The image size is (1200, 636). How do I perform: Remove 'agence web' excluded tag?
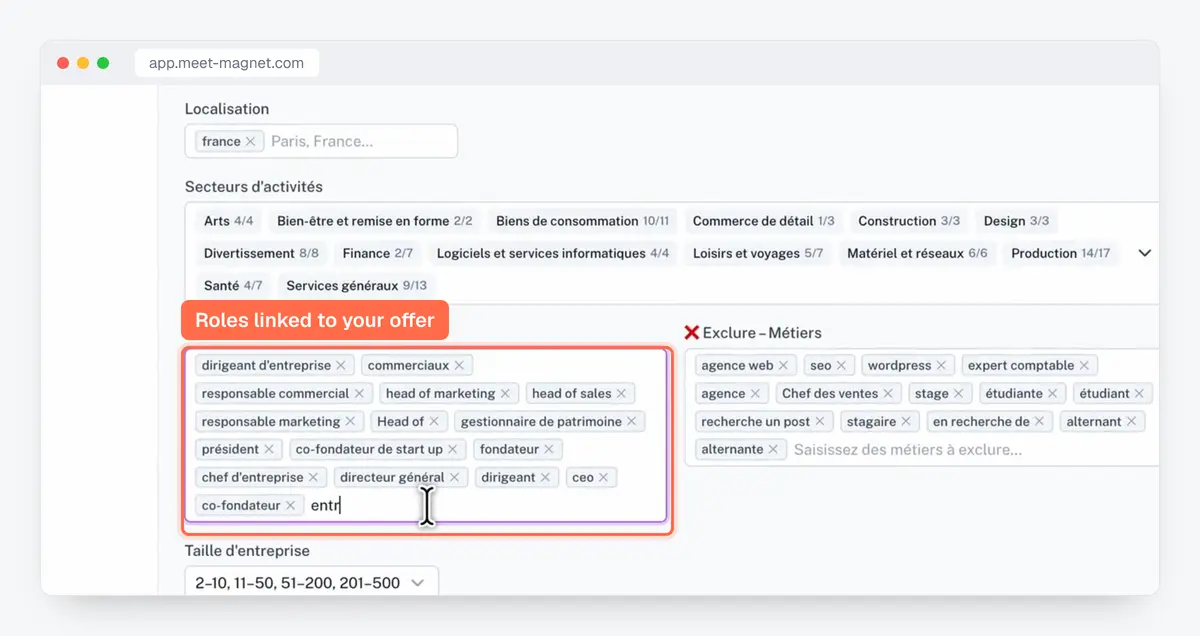point(784,366)
